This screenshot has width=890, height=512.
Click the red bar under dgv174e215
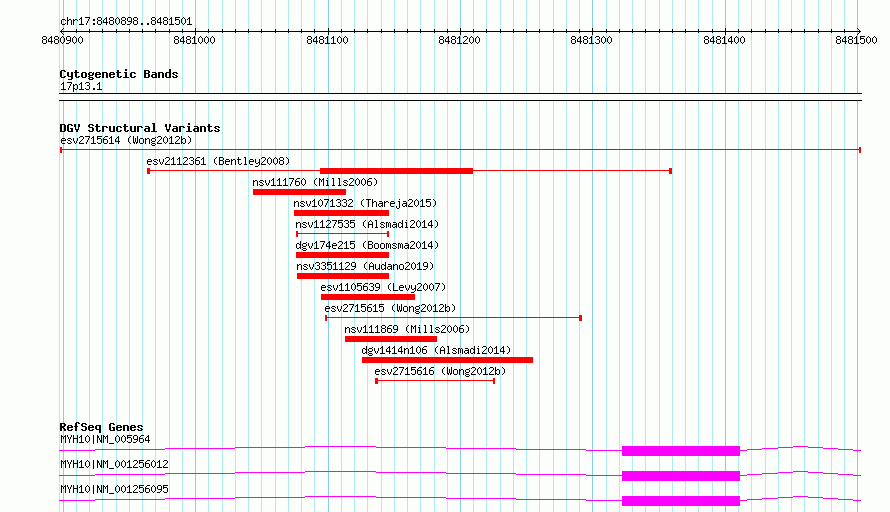tap(342, 255)
